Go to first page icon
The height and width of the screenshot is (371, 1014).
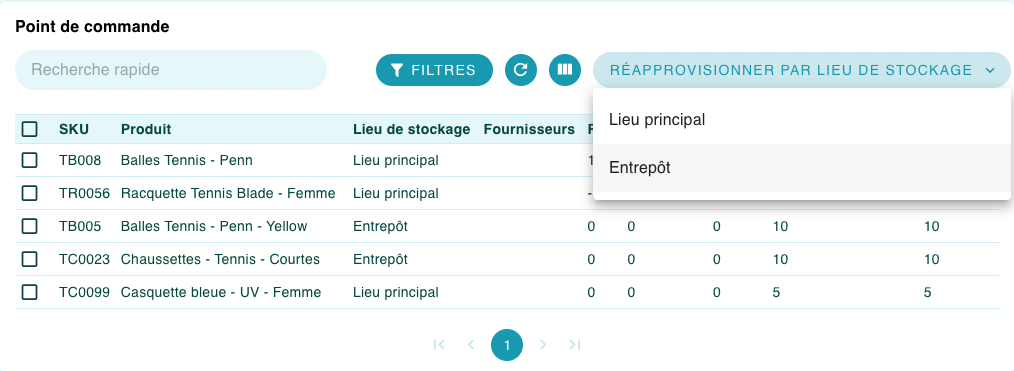tap(439, 344)
